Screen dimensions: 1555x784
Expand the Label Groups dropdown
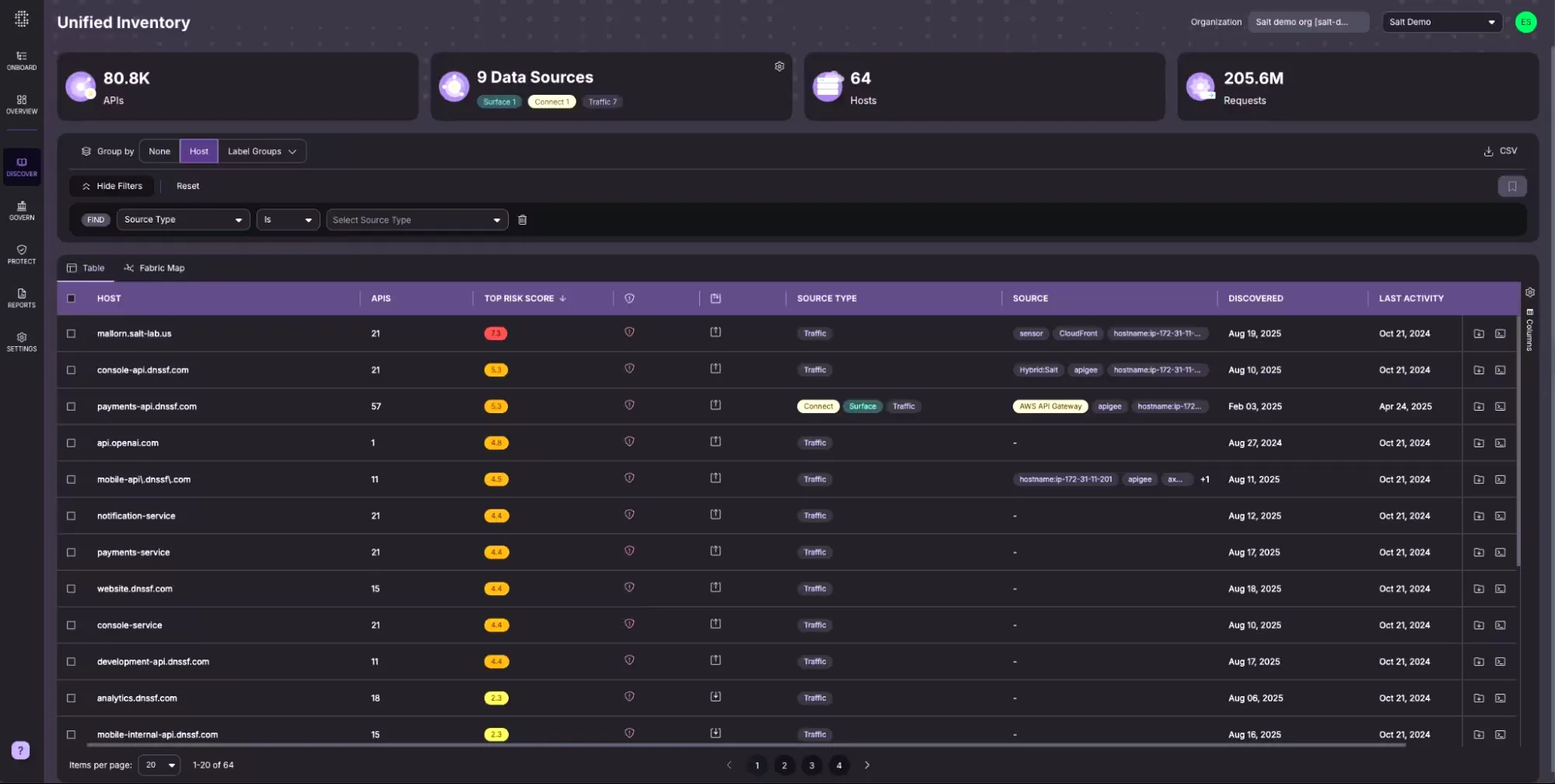(x=261, y=151)
